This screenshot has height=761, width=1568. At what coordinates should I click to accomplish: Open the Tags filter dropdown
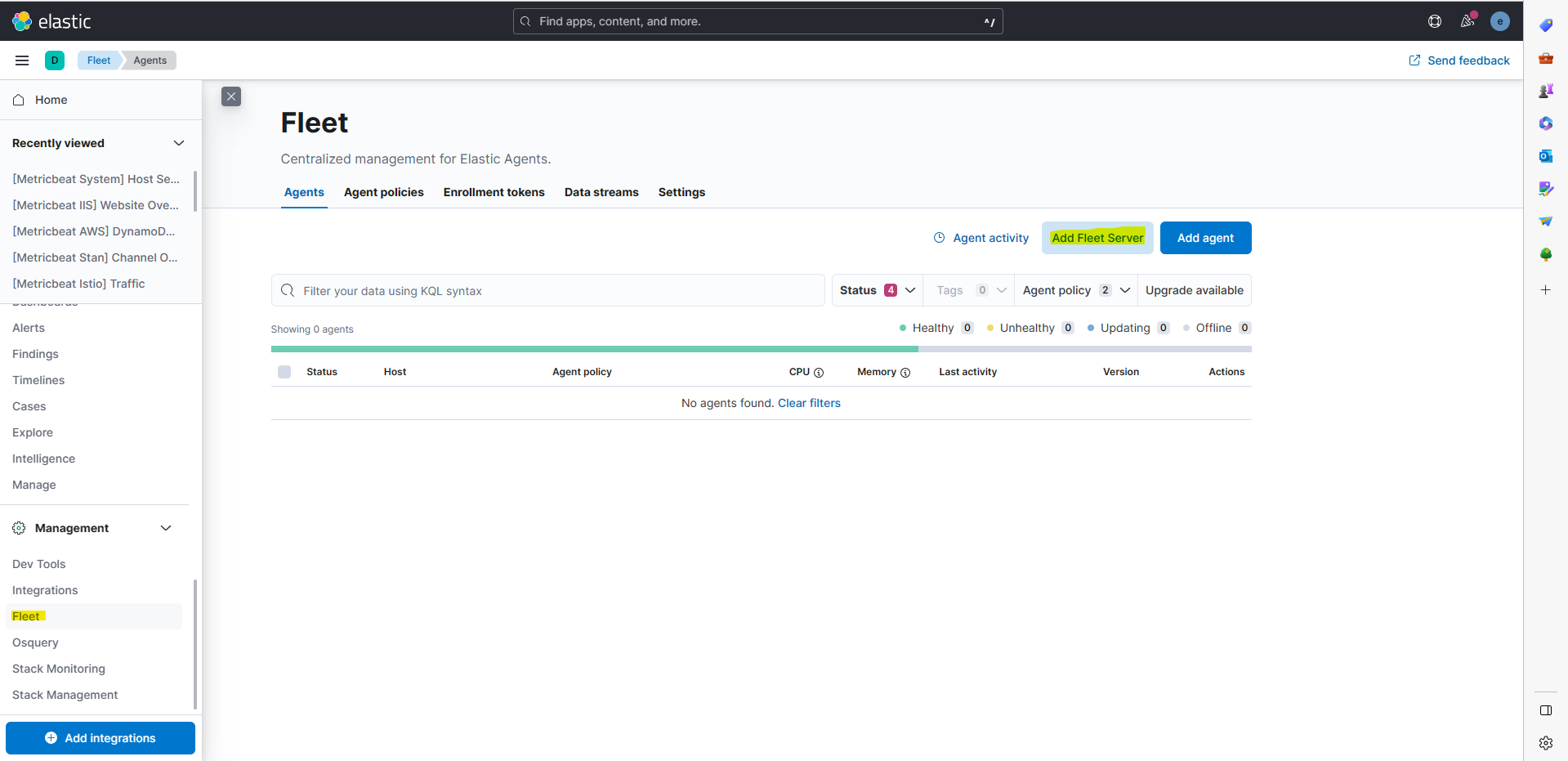click(x=971, y=290)
